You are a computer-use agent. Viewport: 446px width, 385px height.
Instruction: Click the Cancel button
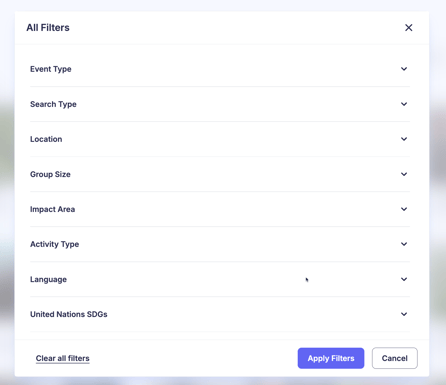point(395,358)
